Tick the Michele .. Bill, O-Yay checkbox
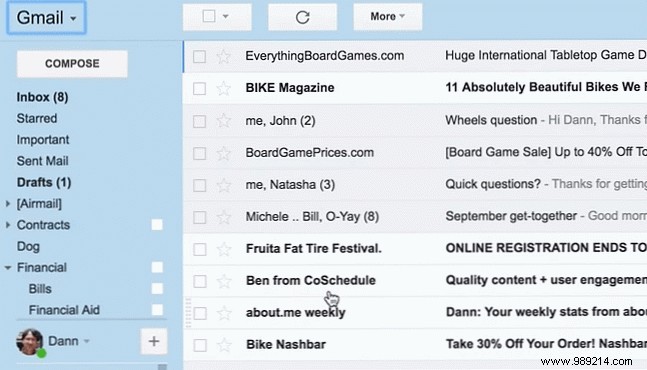 [x=199, y=217]
